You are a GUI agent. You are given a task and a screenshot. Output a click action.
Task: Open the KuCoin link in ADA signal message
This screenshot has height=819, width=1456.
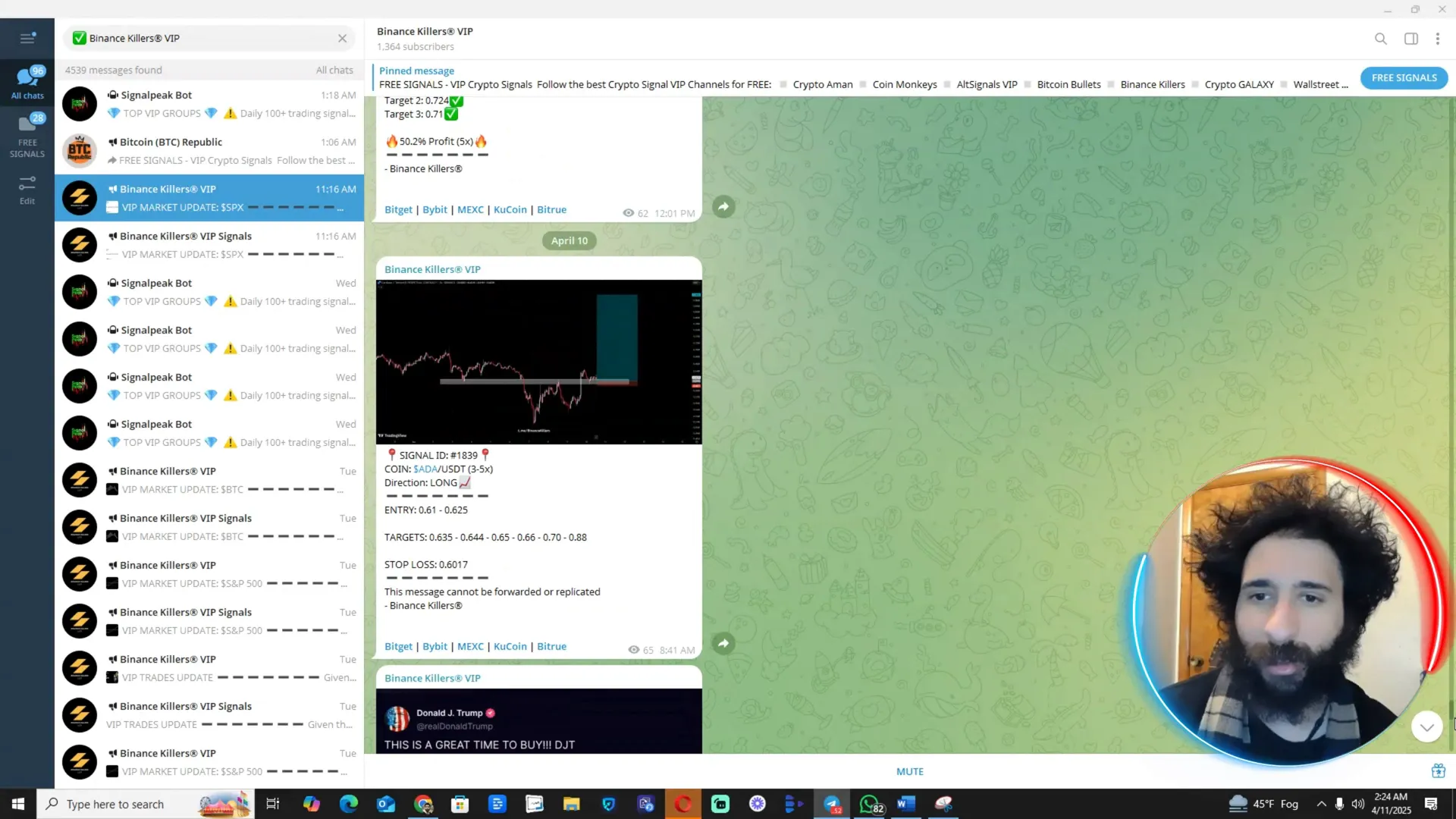click(510, 646)
